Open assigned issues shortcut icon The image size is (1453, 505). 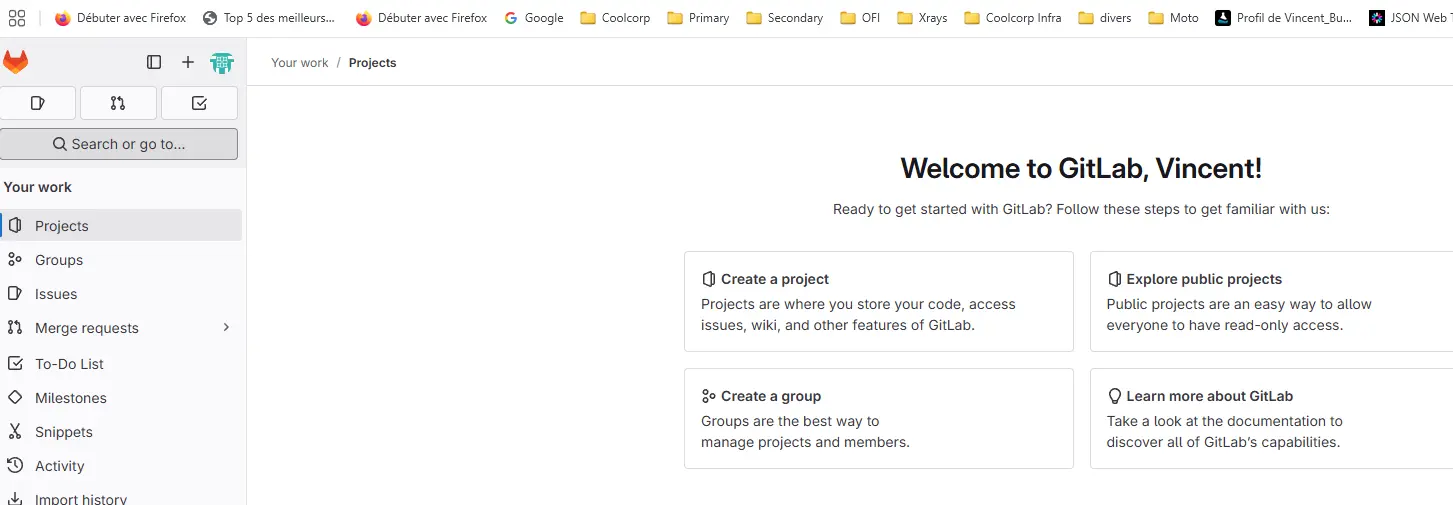tap(38, 103)
